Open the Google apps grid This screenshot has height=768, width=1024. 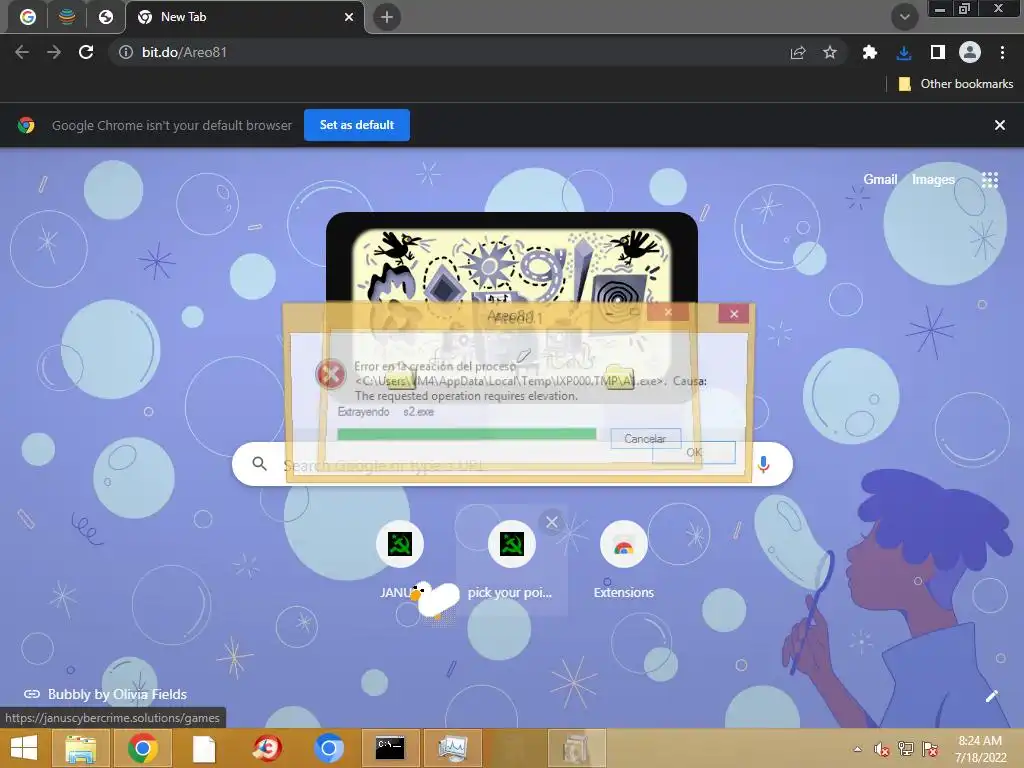point(989,180)
